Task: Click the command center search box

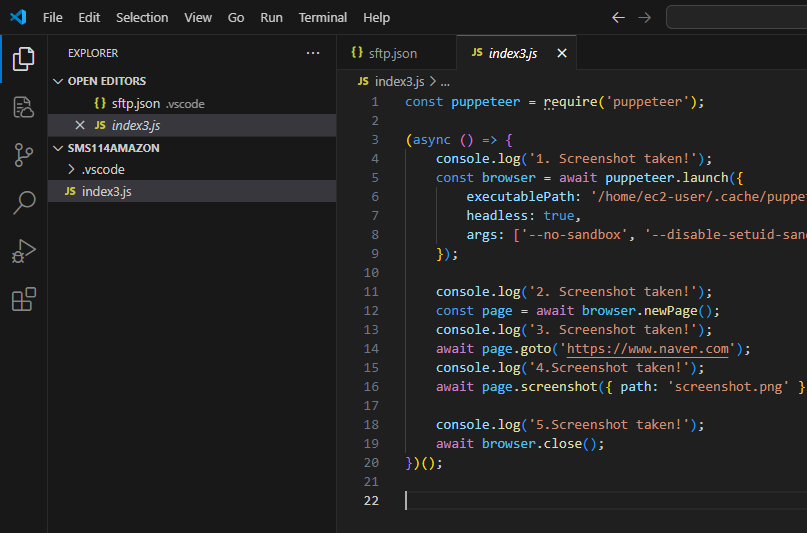Action: point(736,17)
